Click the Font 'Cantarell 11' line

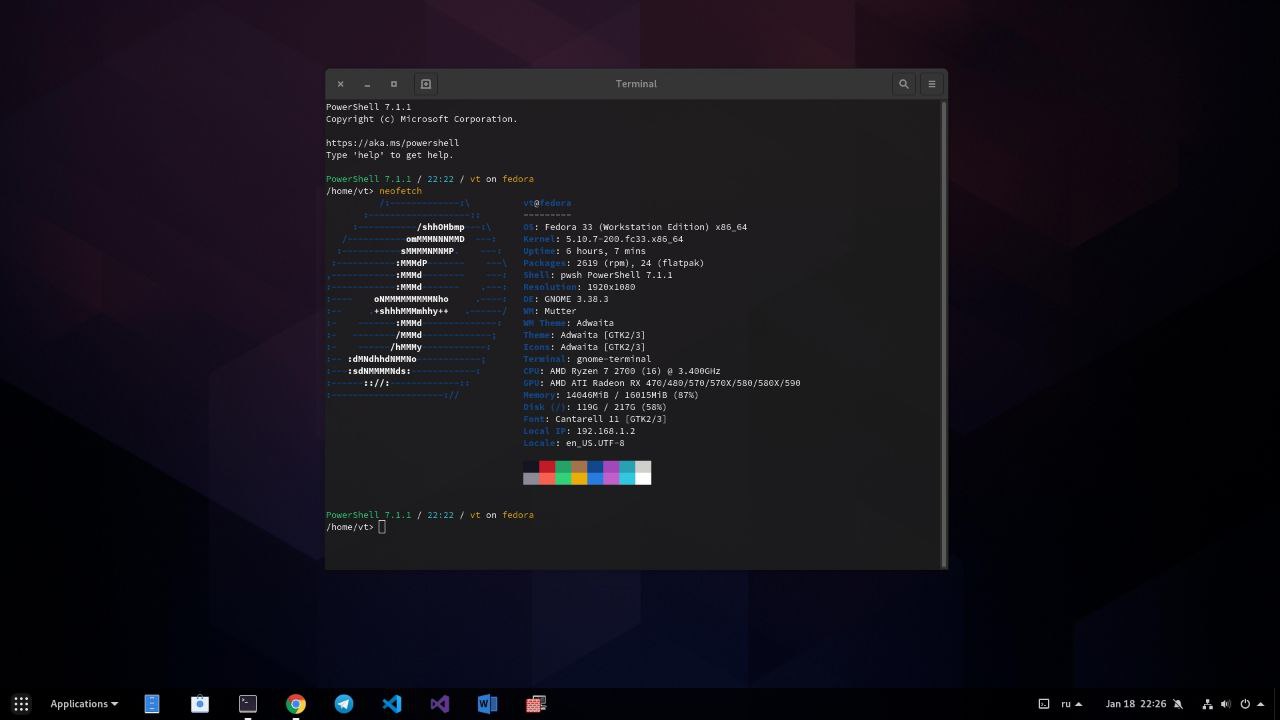(595, 419)
